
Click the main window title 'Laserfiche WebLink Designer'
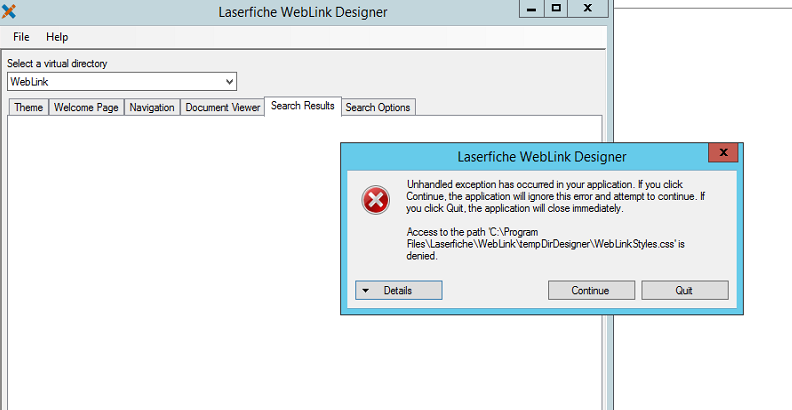(x=303, y=12)
